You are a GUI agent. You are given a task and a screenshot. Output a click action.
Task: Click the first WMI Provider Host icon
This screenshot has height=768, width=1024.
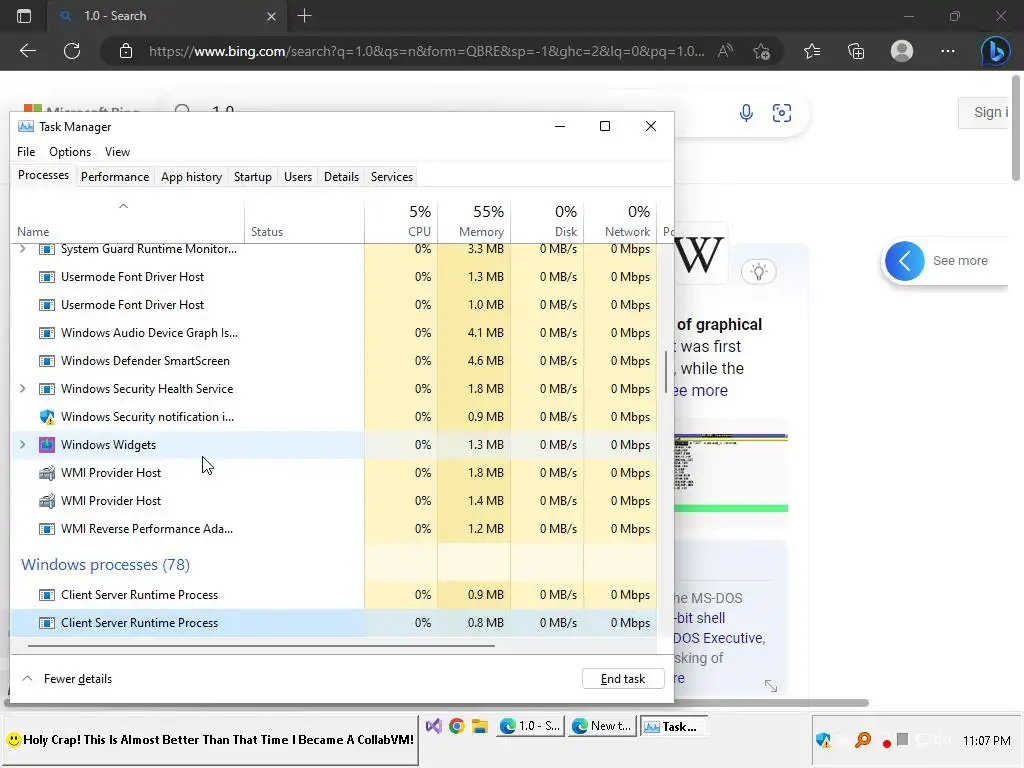click(x=46, y=473)
